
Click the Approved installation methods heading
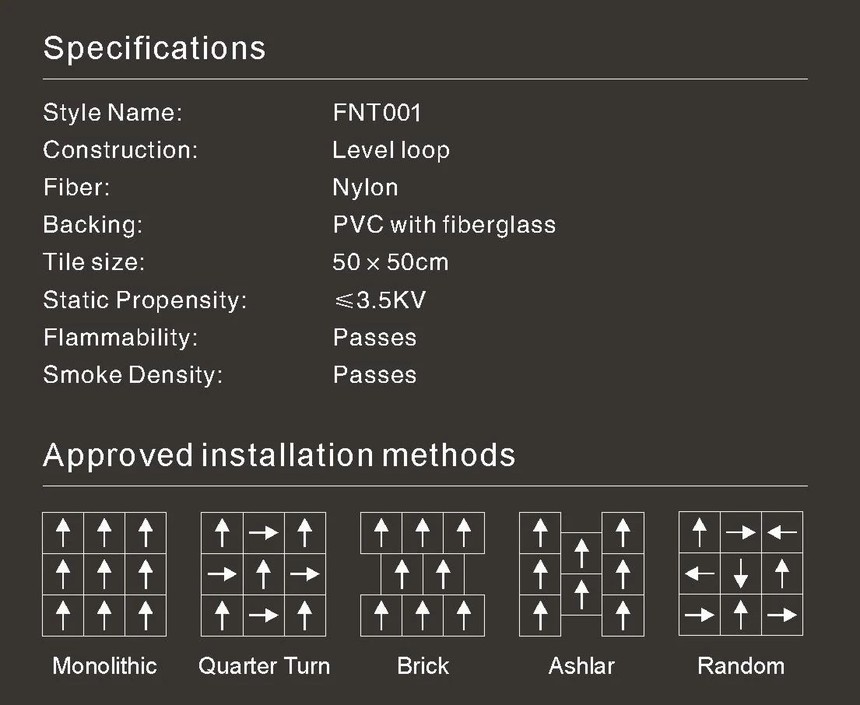click(x=279, y=455)
